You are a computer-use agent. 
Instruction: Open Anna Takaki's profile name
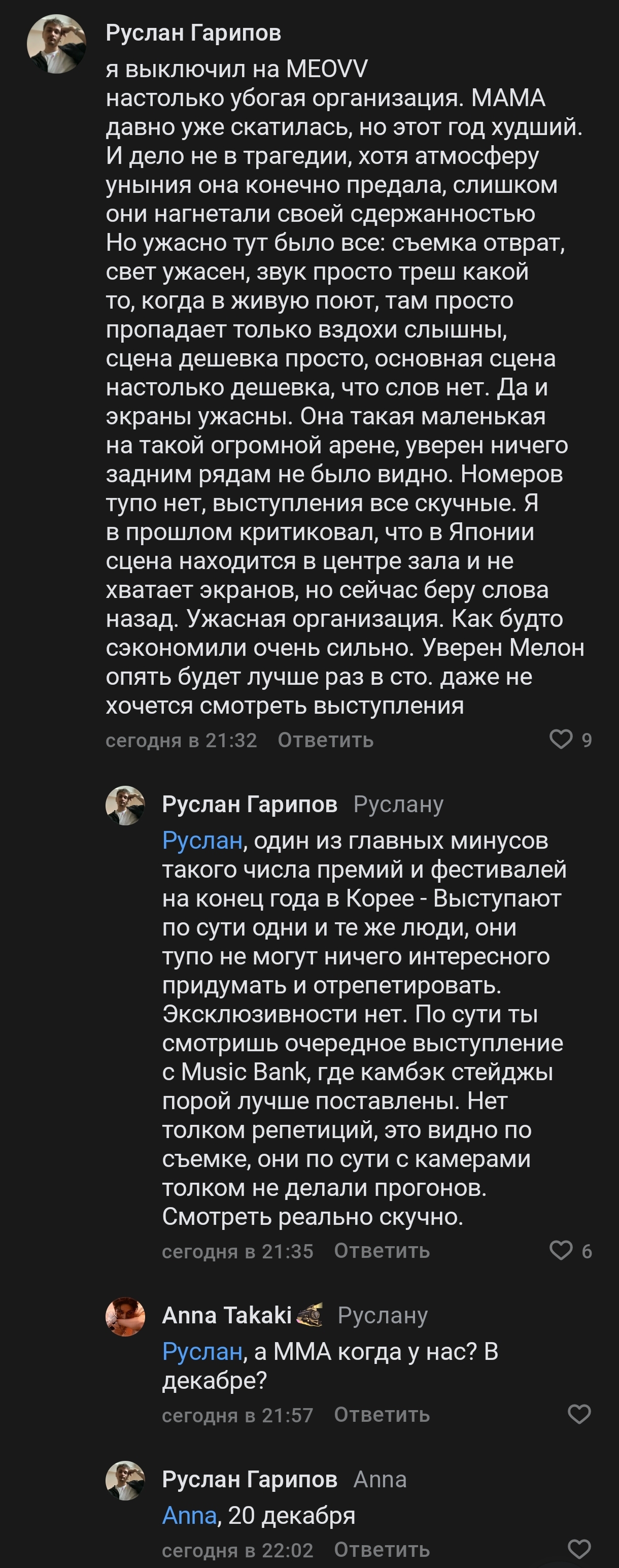(x=227, y=1315)
